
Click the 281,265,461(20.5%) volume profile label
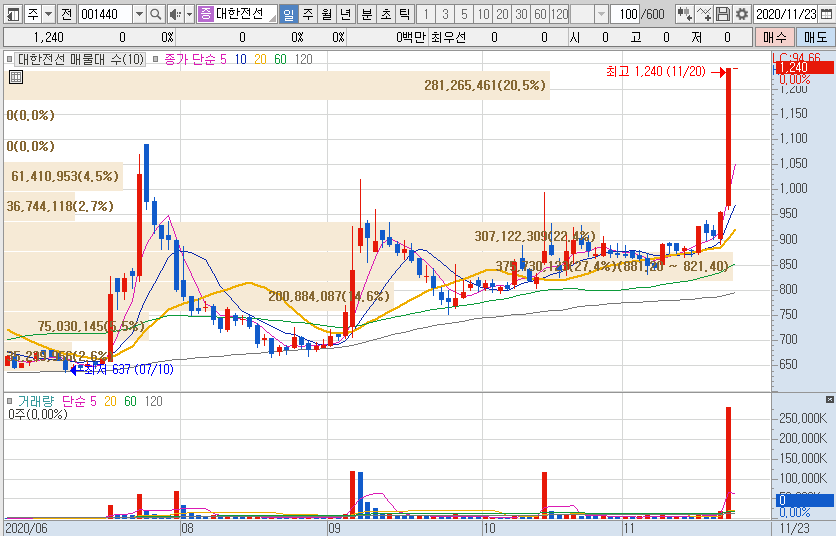click(485, 85)
